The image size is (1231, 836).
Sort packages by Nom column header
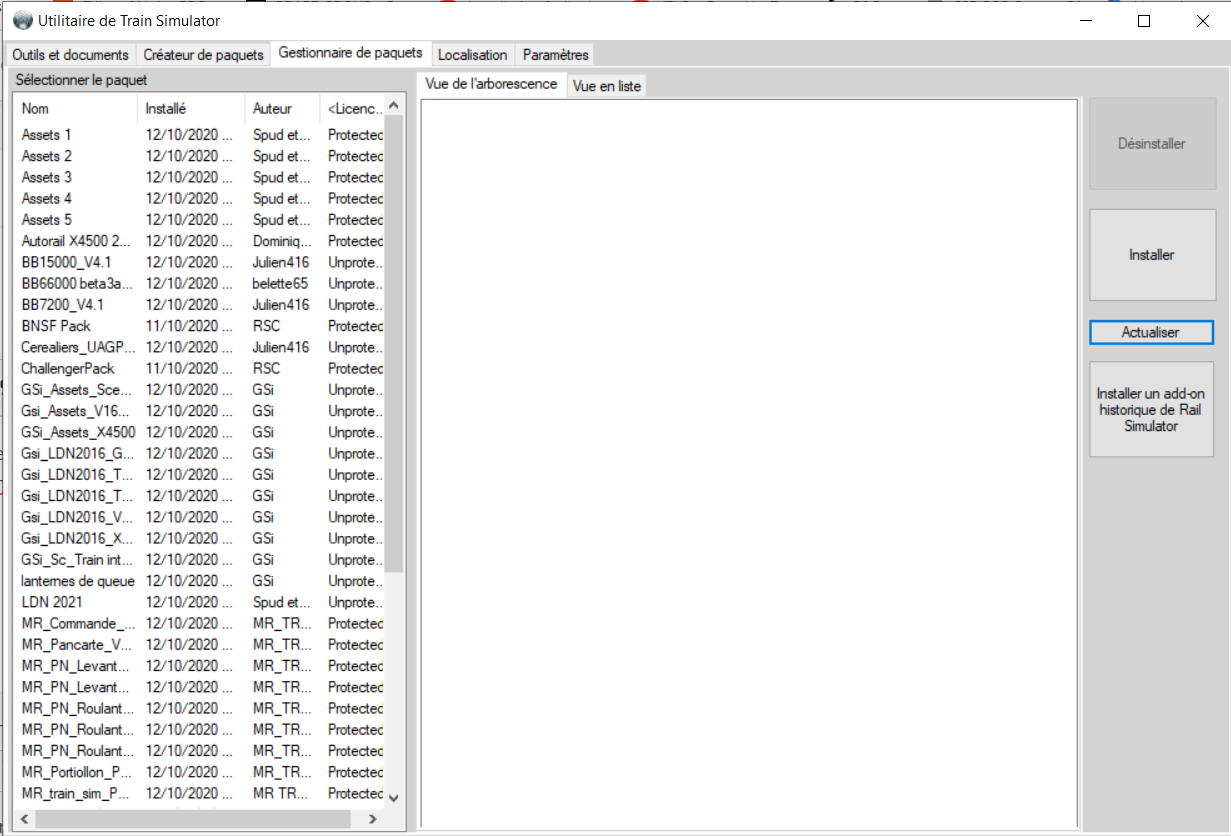coord(75,109)
